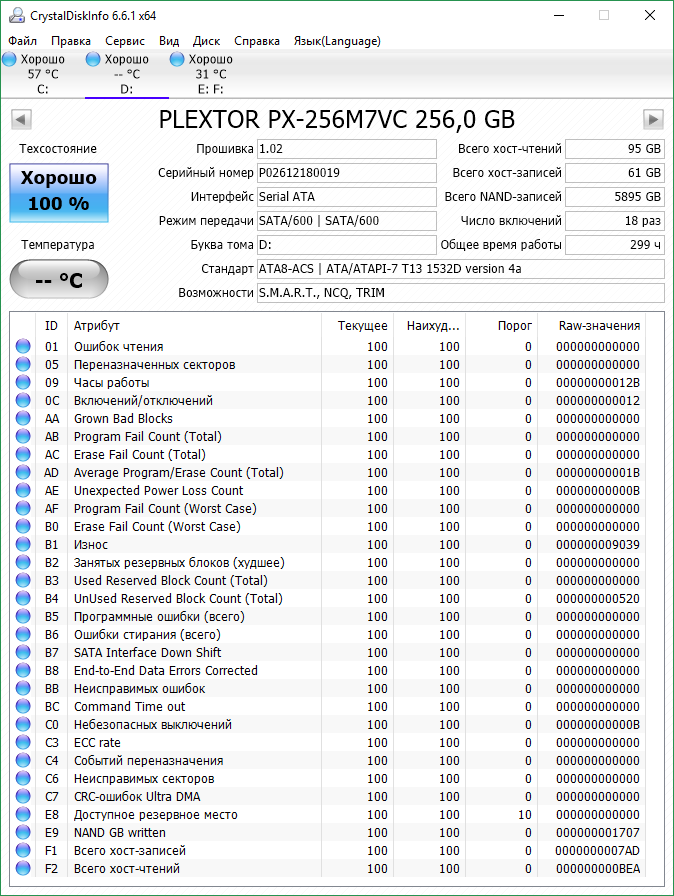Image resolution: width=674 pixels, height=896 pixels.
Task: Click the status circle for attribute B0
Action: pyautogui.click(x=23, y=526)
